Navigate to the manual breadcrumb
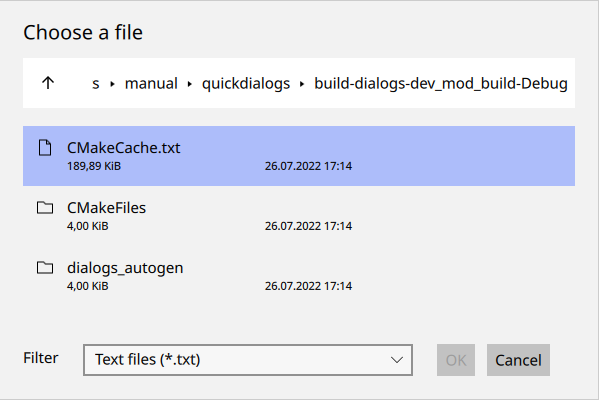This screenshot has height=401, width=599. click(151, 83)
